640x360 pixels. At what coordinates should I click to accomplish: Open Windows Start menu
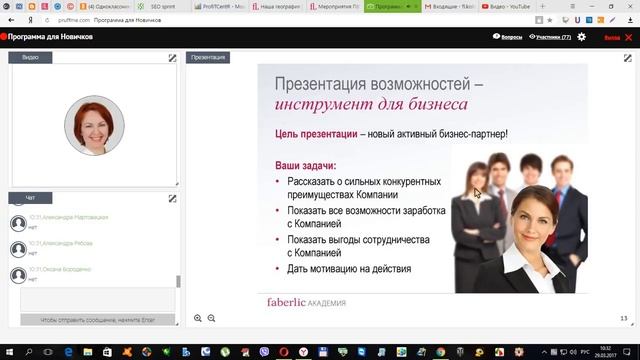(x=9, y=352)
